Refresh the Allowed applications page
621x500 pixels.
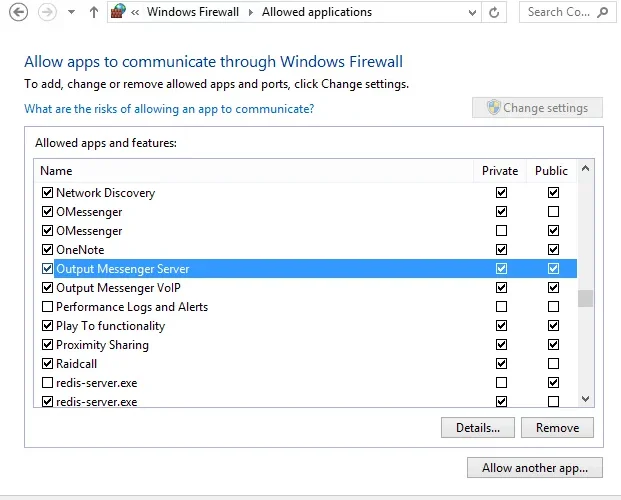point(494,13)
